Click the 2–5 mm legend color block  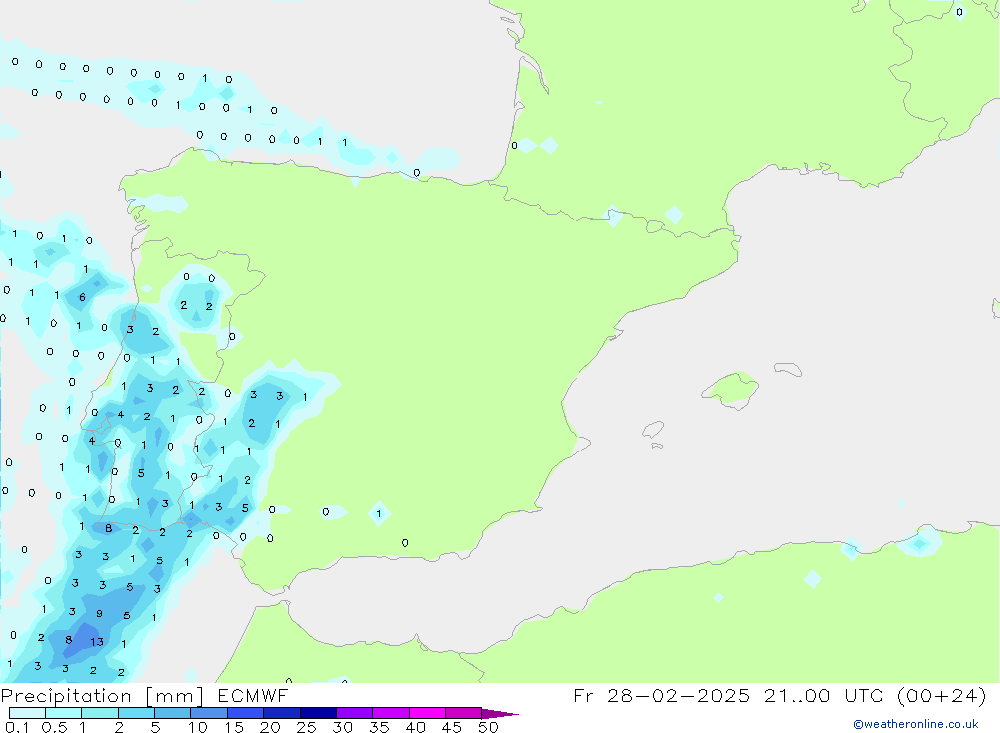coord(136,713)
